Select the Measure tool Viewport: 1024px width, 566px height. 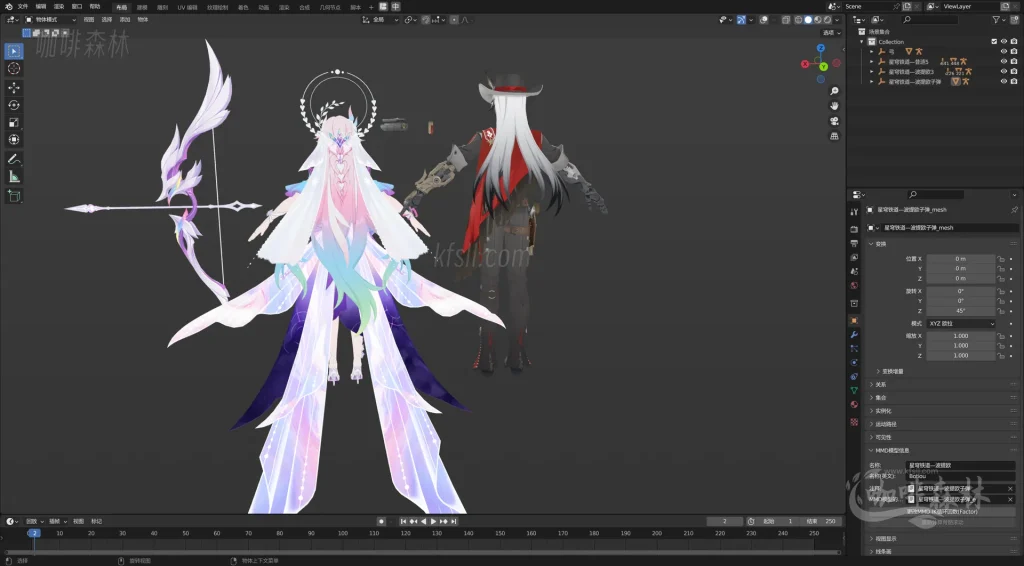(x=14, y=176)
